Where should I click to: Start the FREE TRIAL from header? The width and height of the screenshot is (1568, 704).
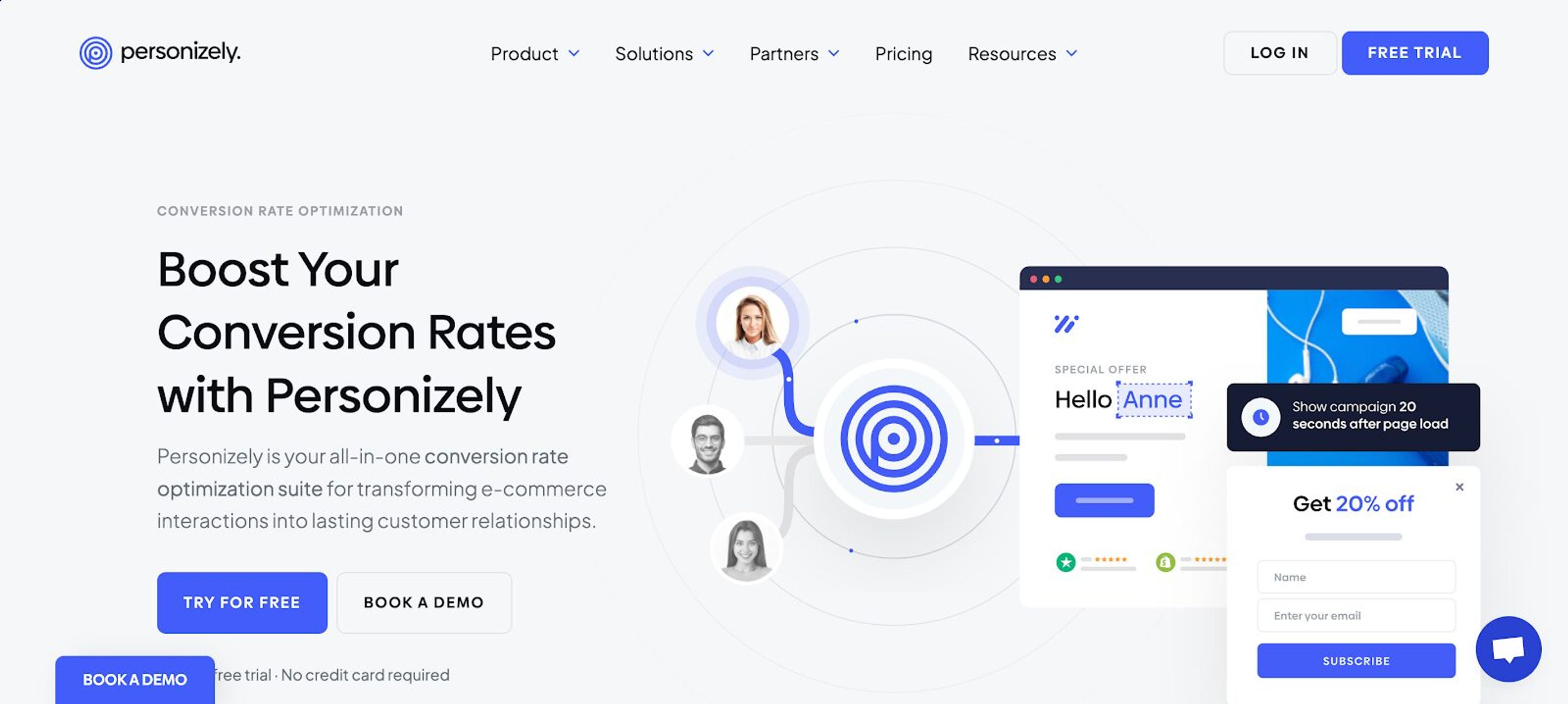tap(1414, 53)
